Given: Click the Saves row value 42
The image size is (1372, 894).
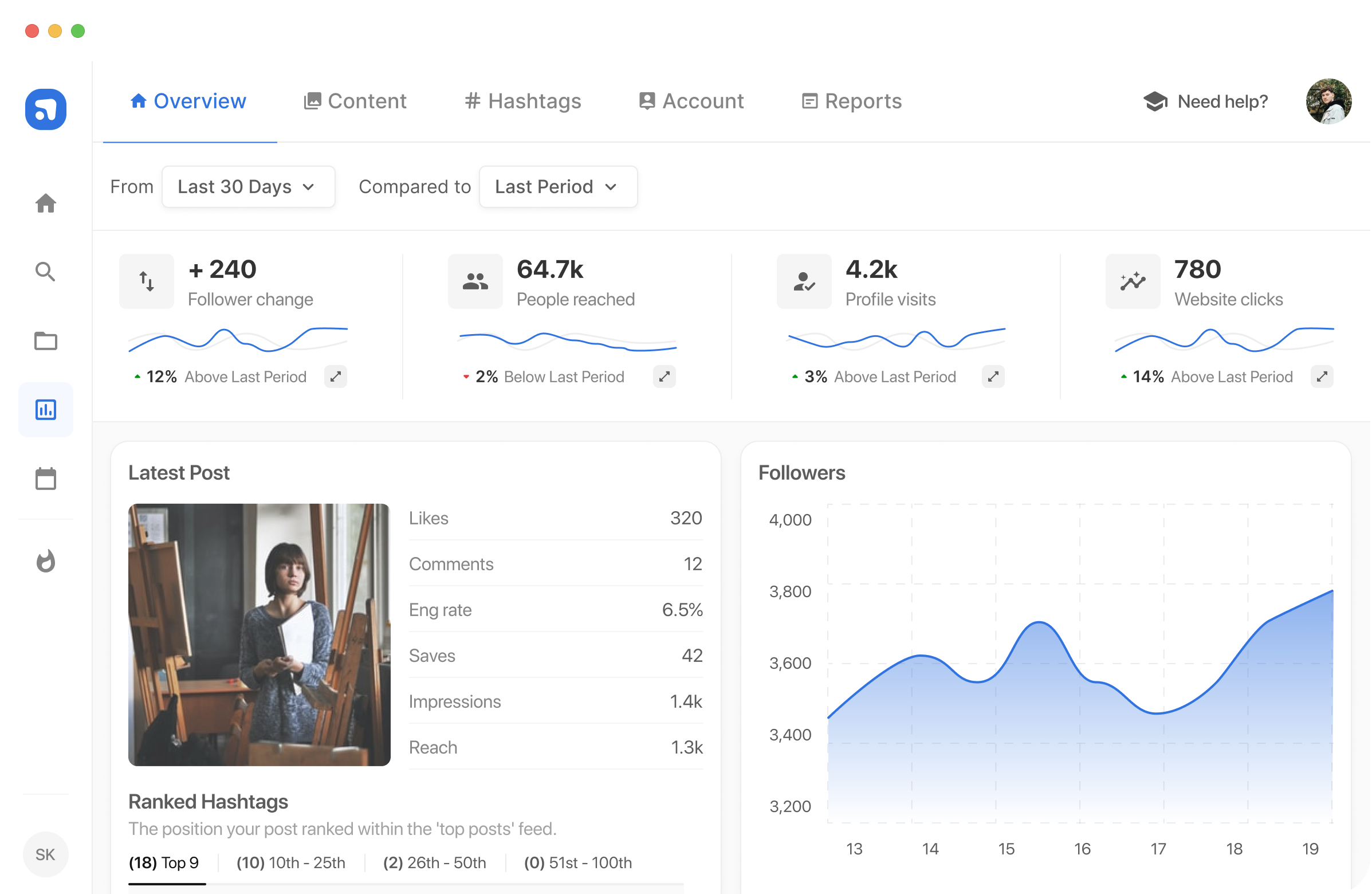Looking at the screenshot, I should (693, 656).
